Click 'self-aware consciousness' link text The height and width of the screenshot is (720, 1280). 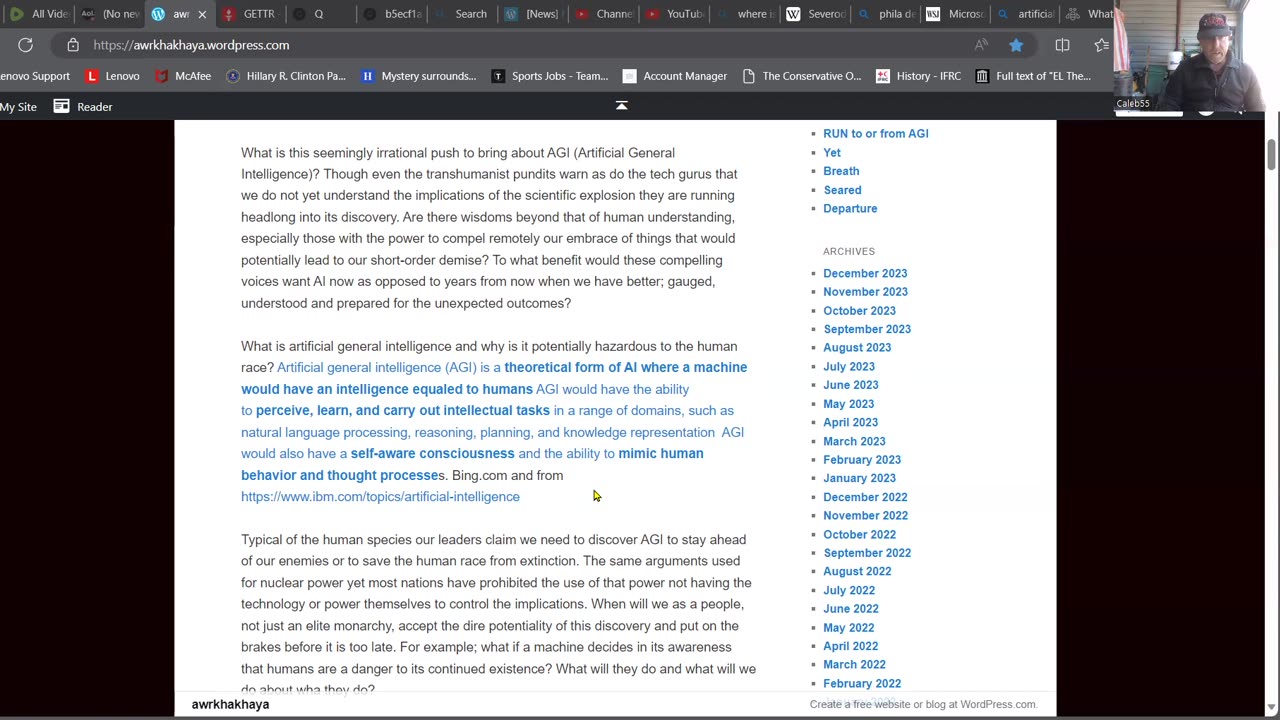(x=432, y=453)
